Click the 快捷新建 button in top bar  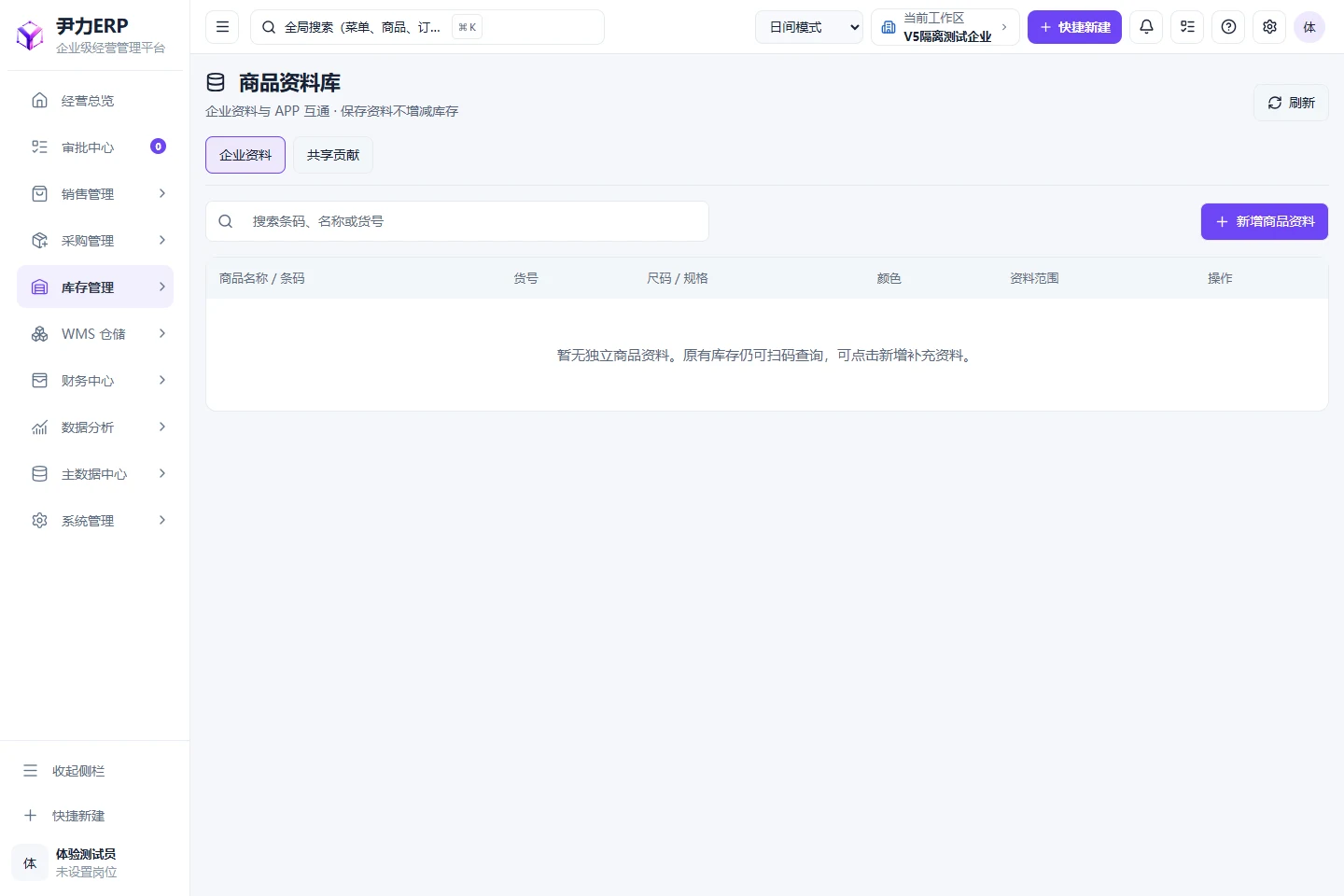tap(1074, 27)
